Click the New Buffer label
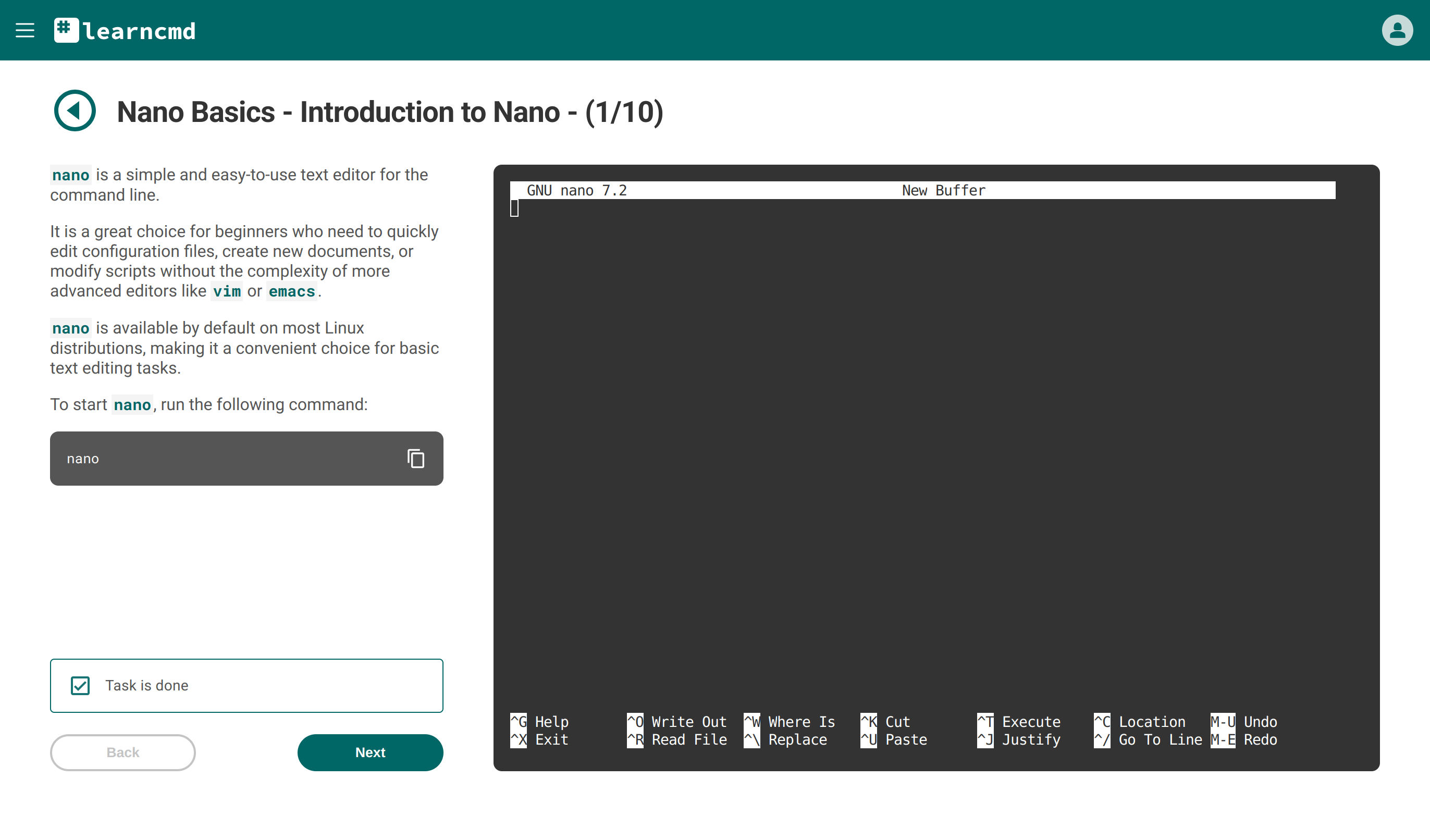 click(944, 190)
